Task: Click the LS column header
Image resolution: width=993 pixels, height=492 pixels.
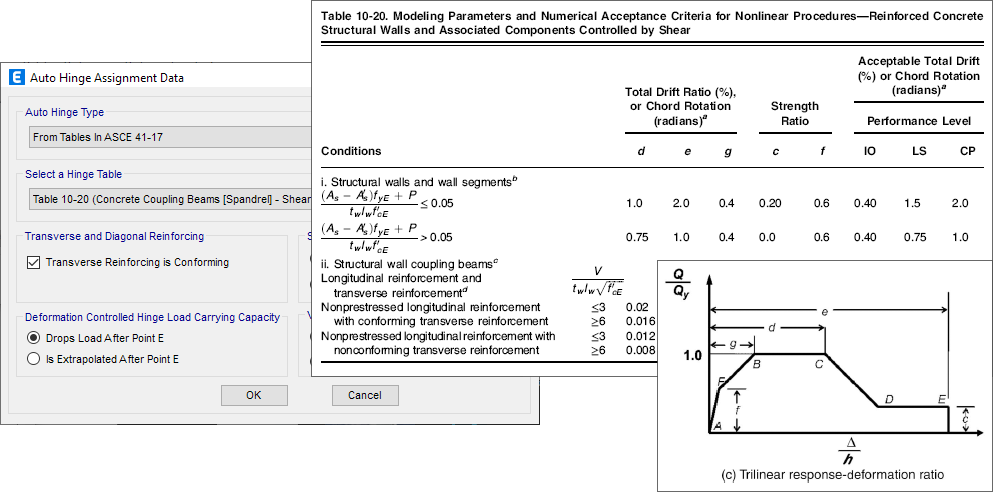Action: coord(917,152)
